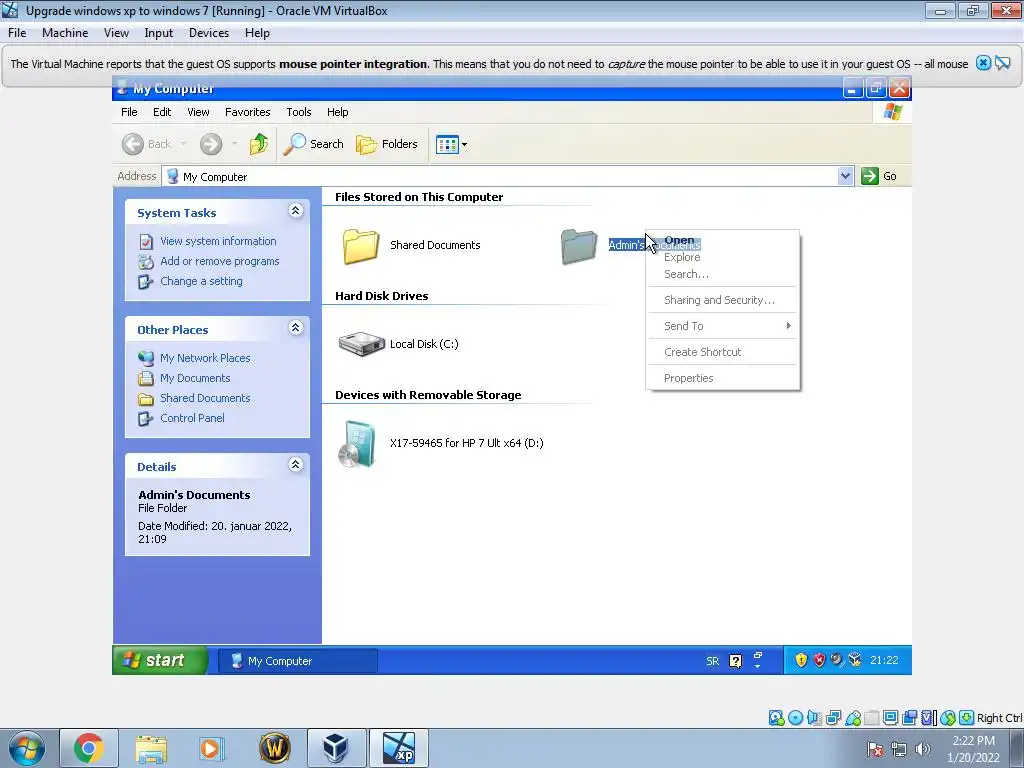This screenshot has height=768, width=1024.
Task: Open Chrome from host taskbar
Action: [89, 748]
